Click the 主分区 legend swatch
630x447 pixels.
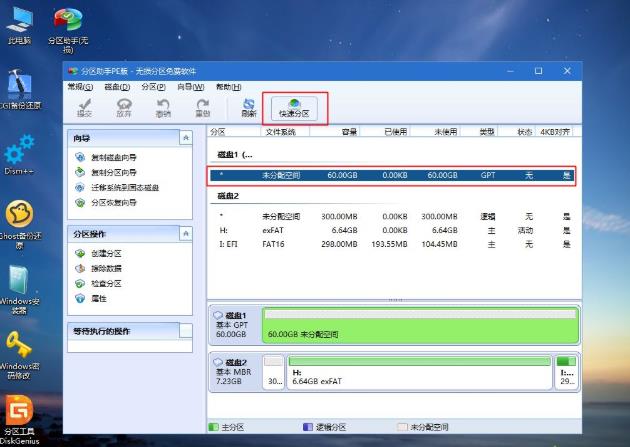click(x=214, y=427)
